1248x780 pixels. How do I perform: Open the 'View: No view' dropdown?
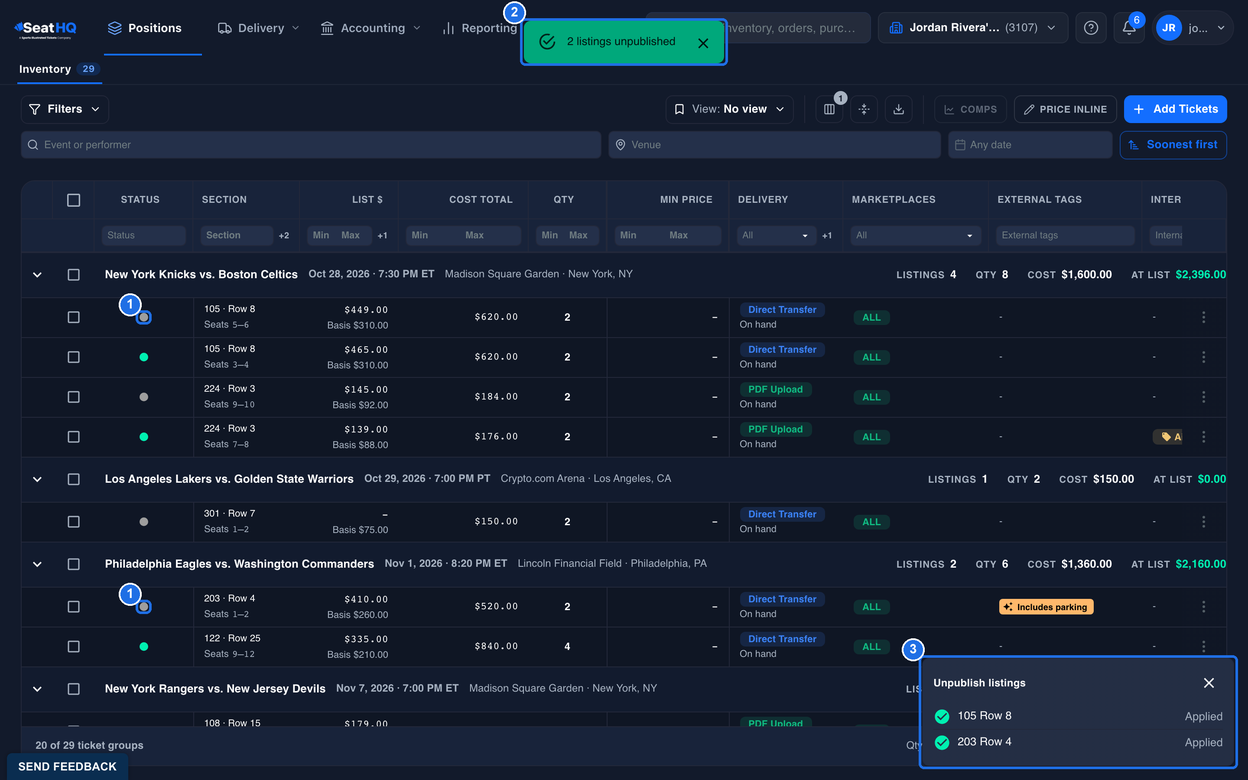[730, 109]
